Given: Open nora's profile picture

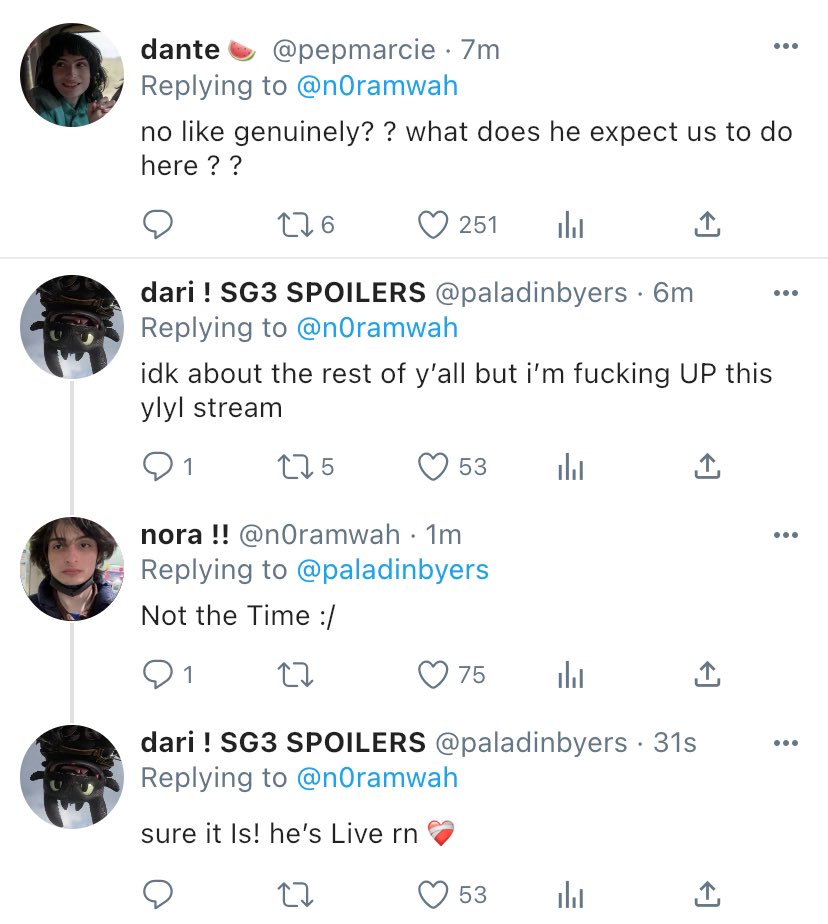Looking at the screenshot, I should 71,568.
